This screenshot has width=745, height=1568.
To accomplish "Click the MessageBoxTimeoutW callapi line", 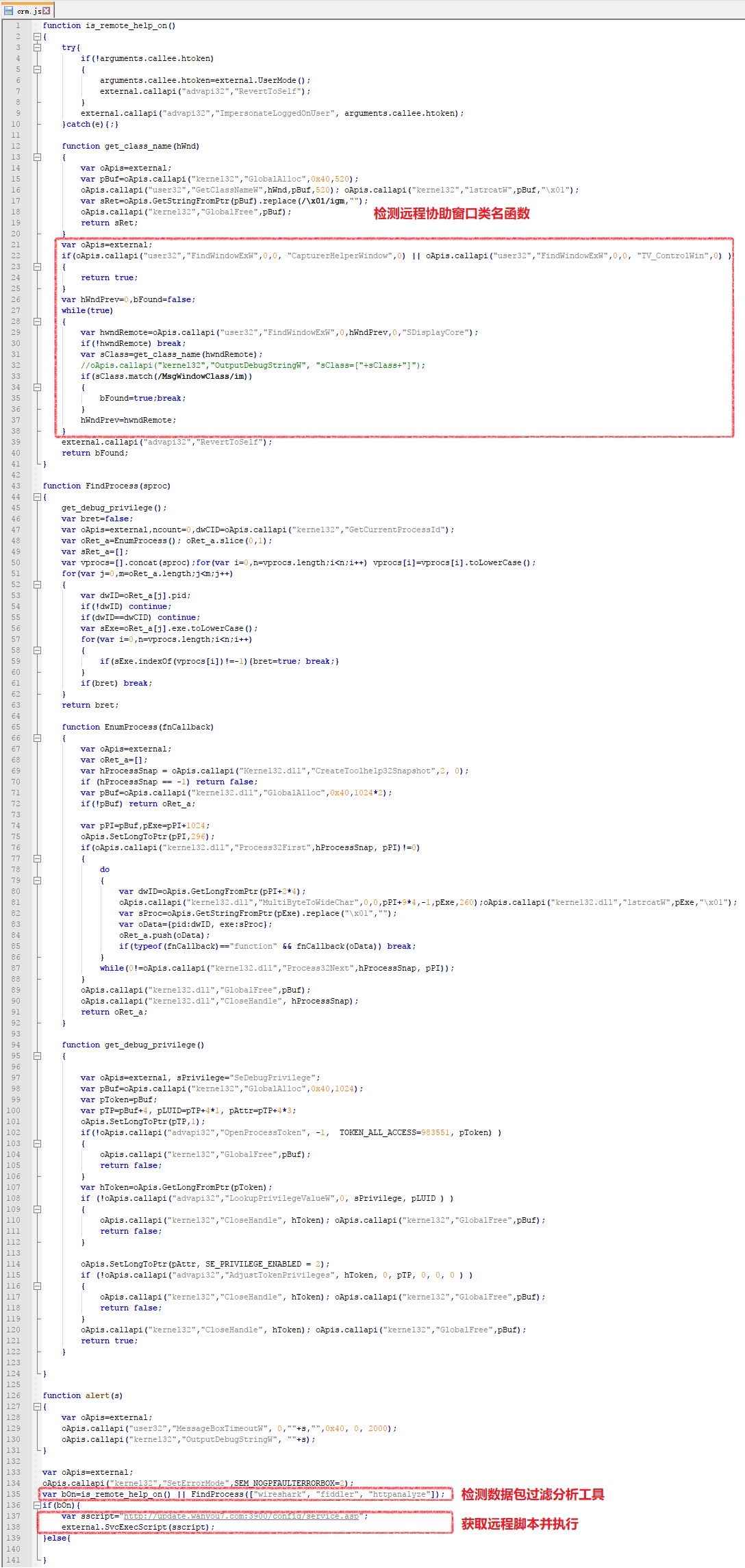I will coord(229,1428).
